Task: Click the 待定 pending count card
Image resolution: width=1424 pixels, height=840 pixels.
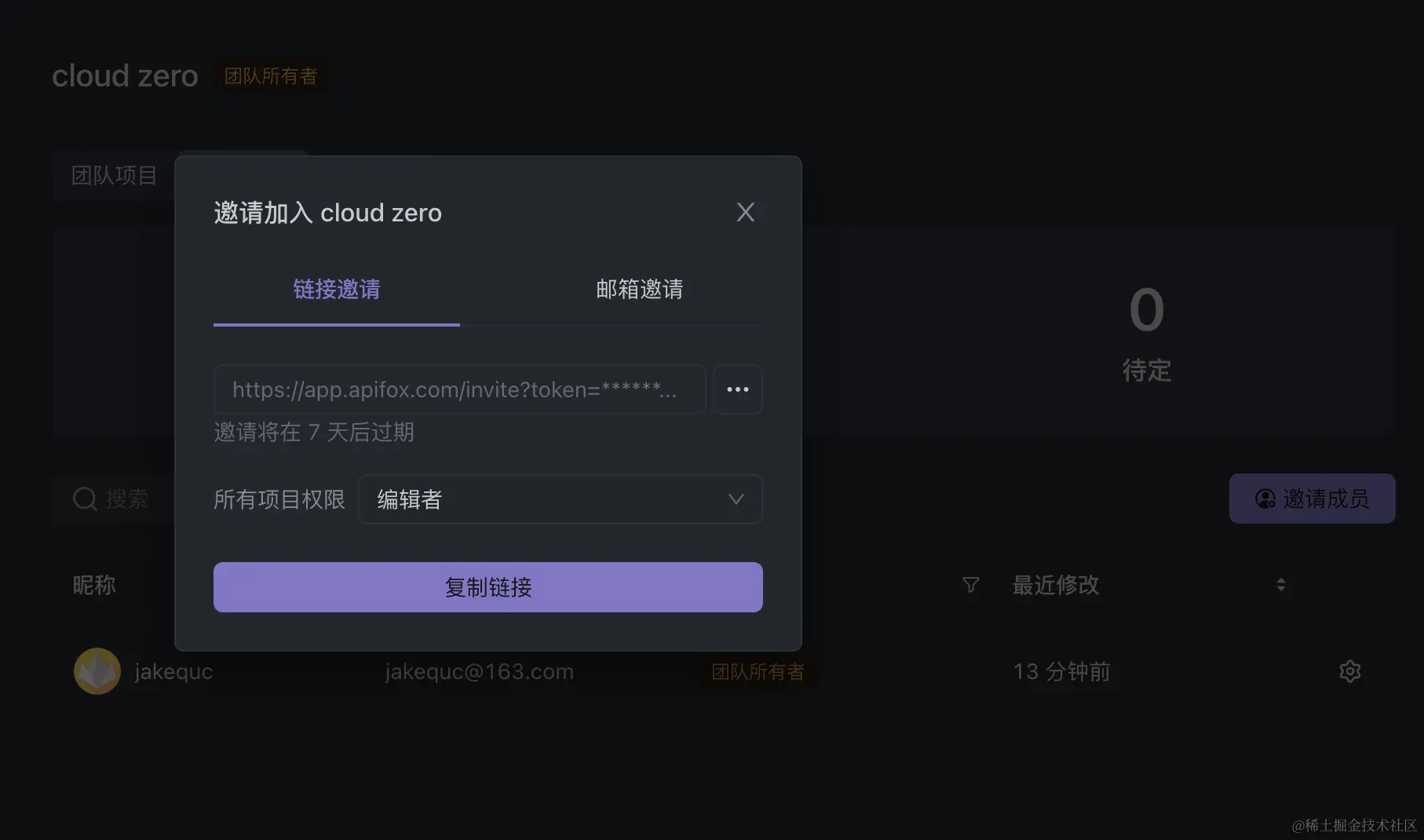Action: coord(1146,331)
